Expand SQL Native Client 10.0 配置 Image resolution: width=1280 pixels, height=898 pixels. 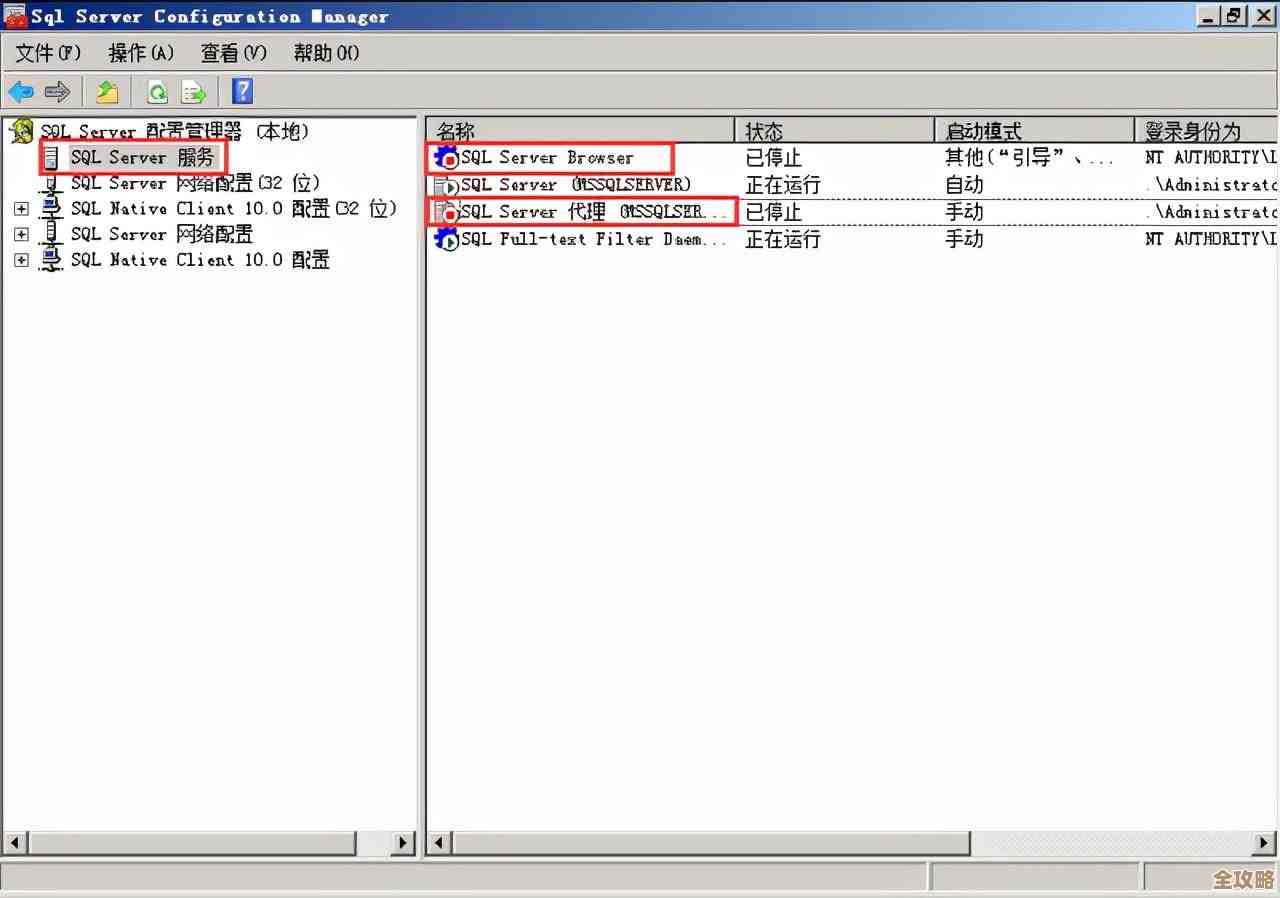click(22, 260)
